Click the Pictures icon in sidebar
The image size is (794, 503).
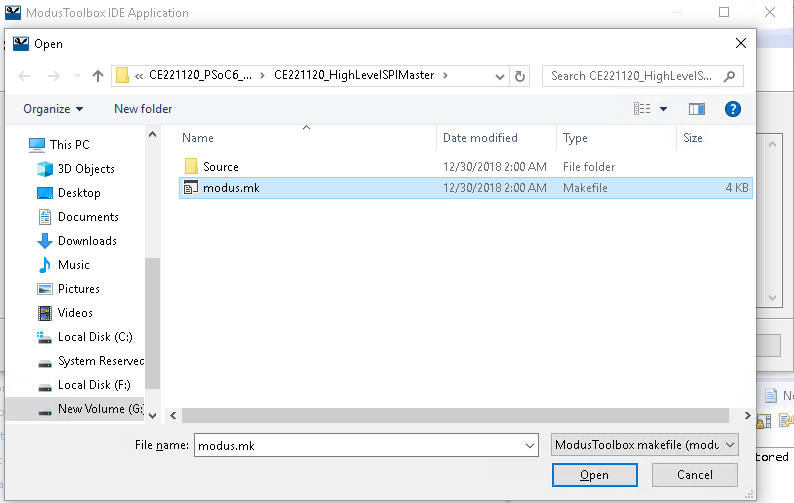[45, 289]
